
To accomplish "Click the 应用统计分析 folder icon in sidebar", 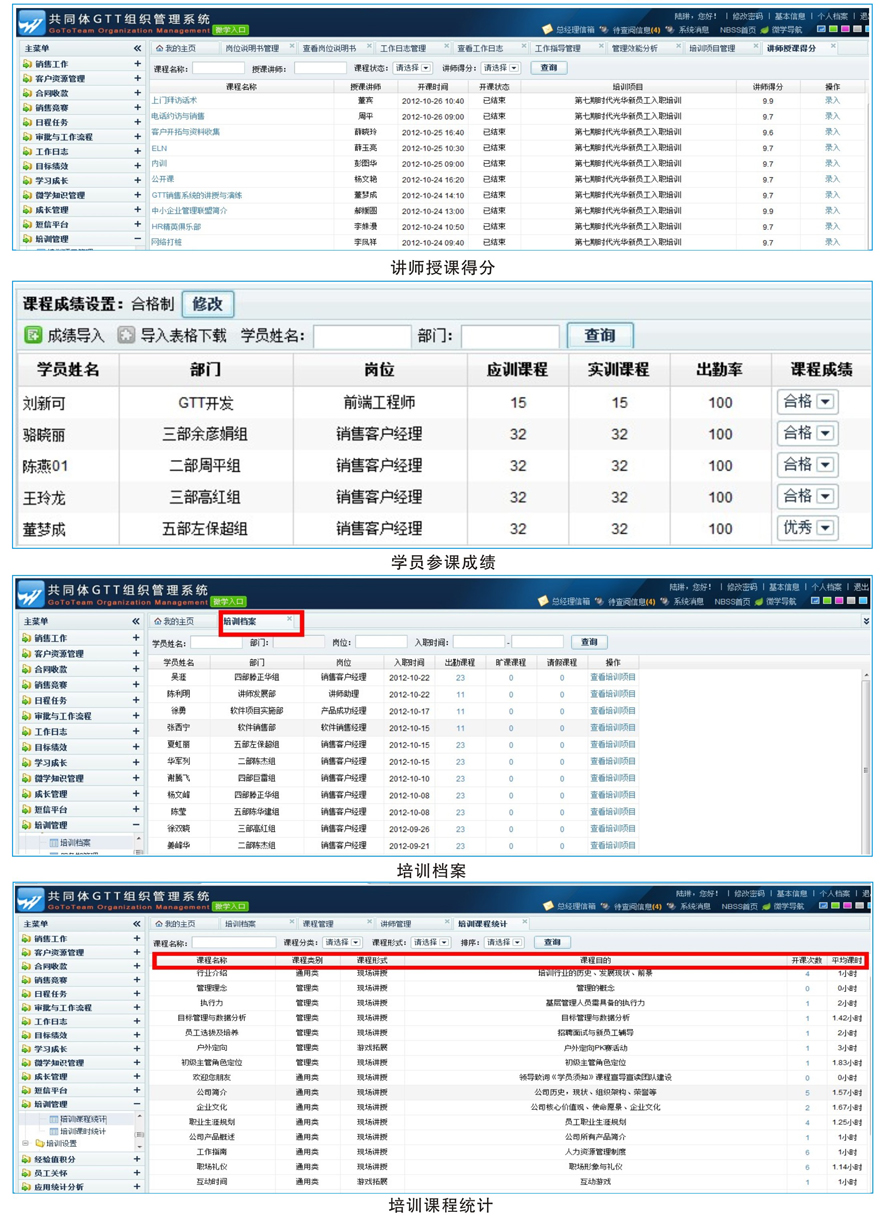I will point(26,1187).
